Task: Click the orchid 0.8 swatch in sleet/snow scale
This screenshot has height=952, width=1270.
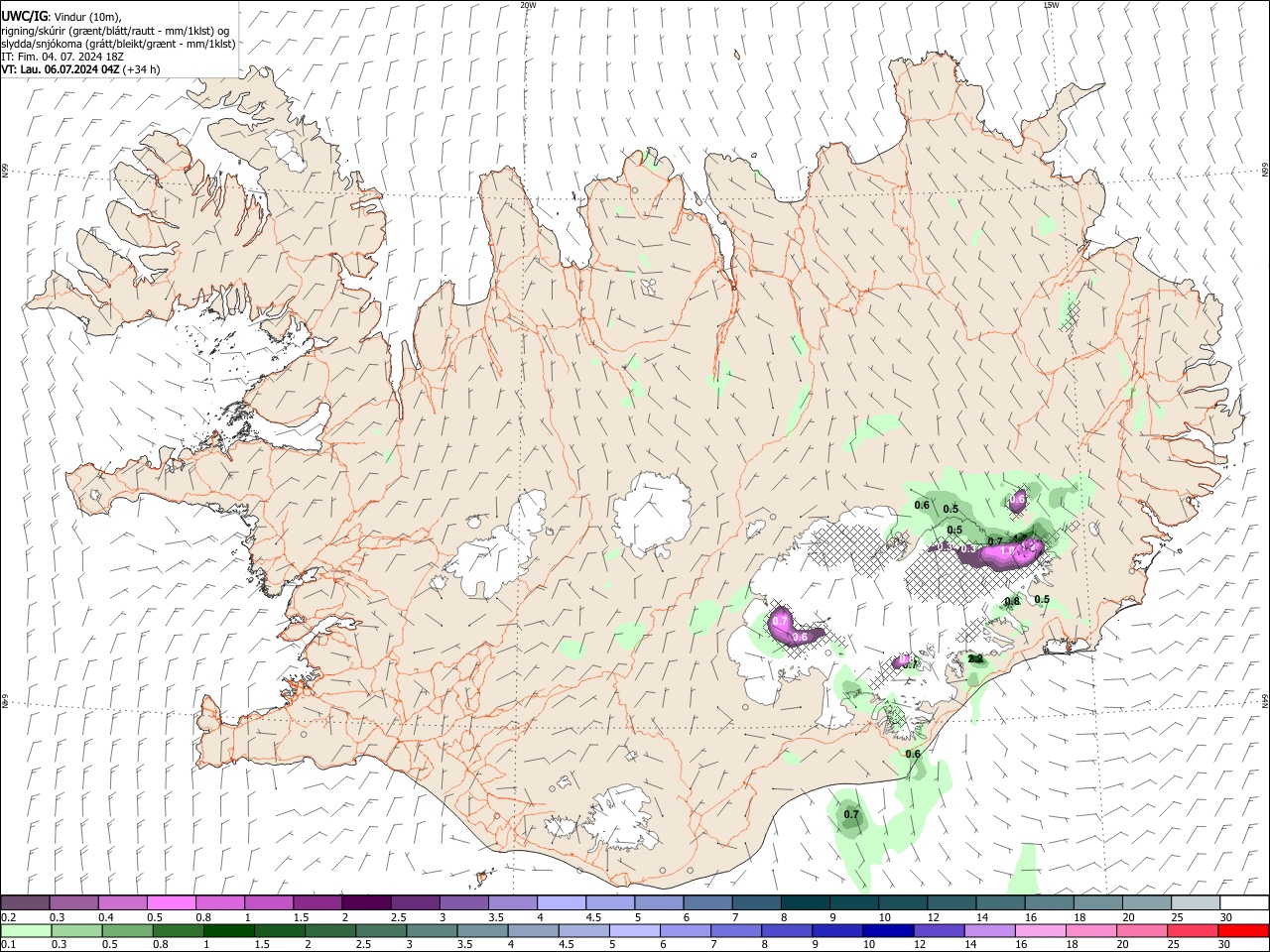Action: 219,902
